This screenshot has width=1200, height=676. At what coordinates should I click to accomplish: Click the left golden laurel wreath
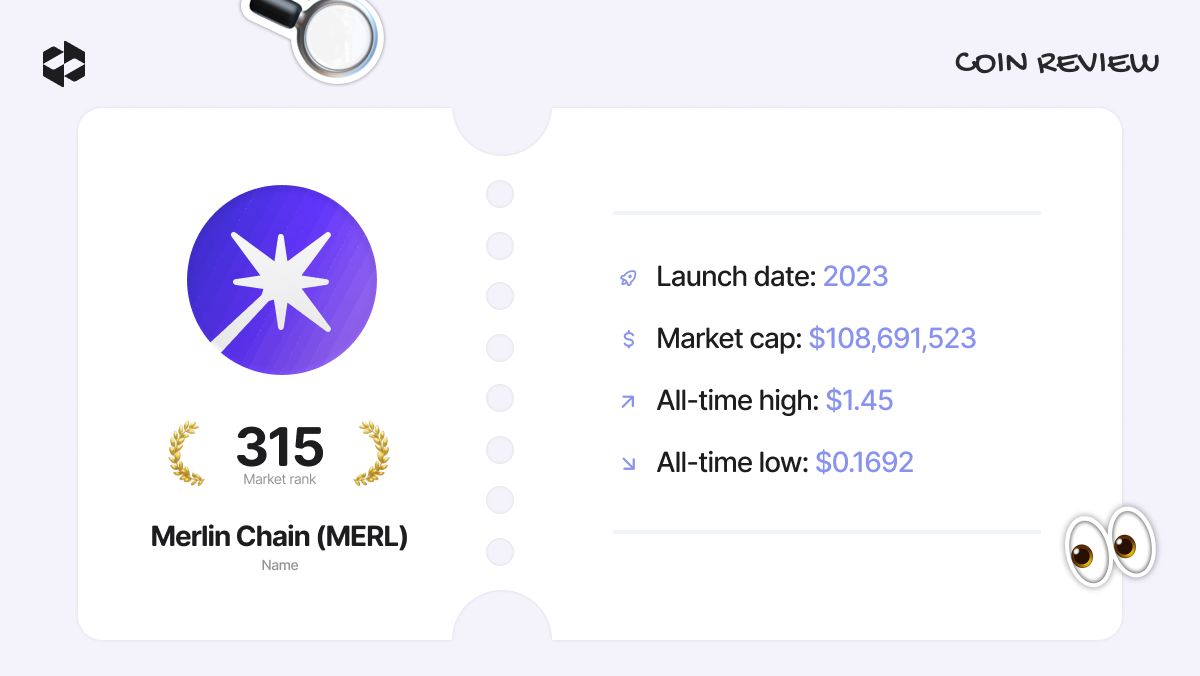point(187,454)
